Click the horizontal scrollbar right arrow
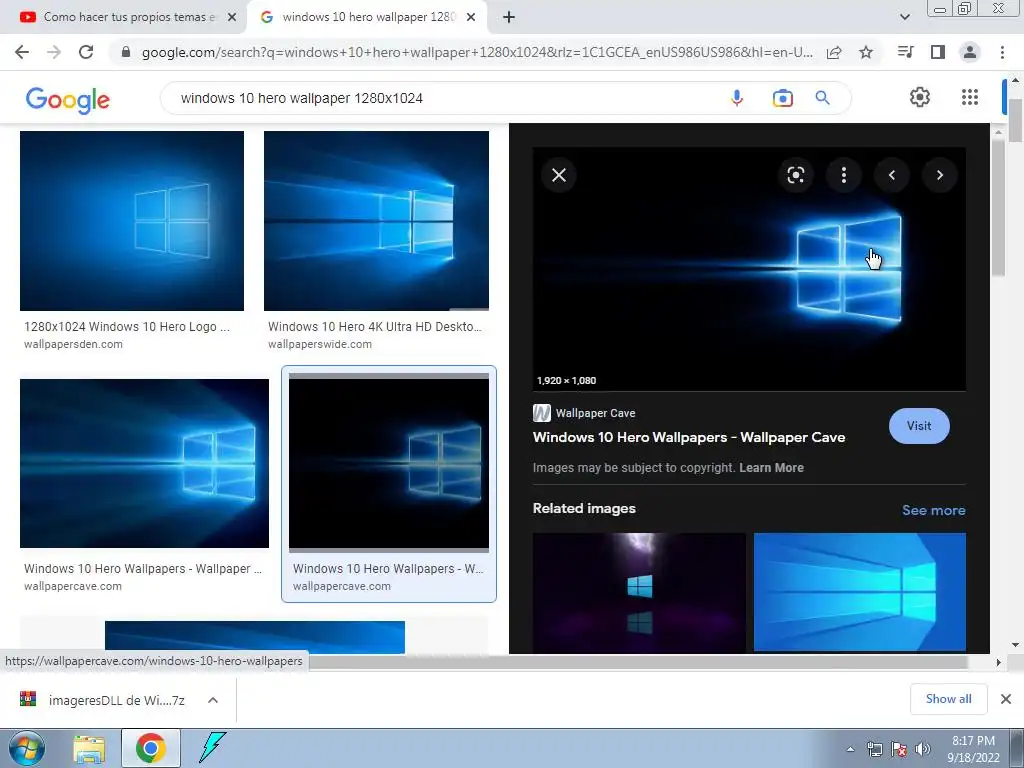Viewport: 1024px width, 768px height. click(x=998, y=662)
